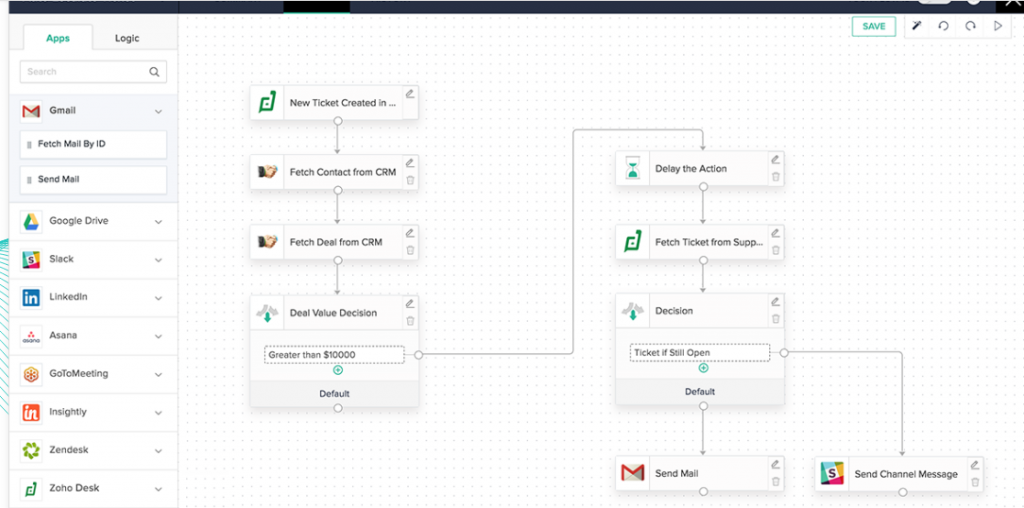Click output connector under New Ticket Created
This screenshot has height=508, width=1024.
click(338, 121)
